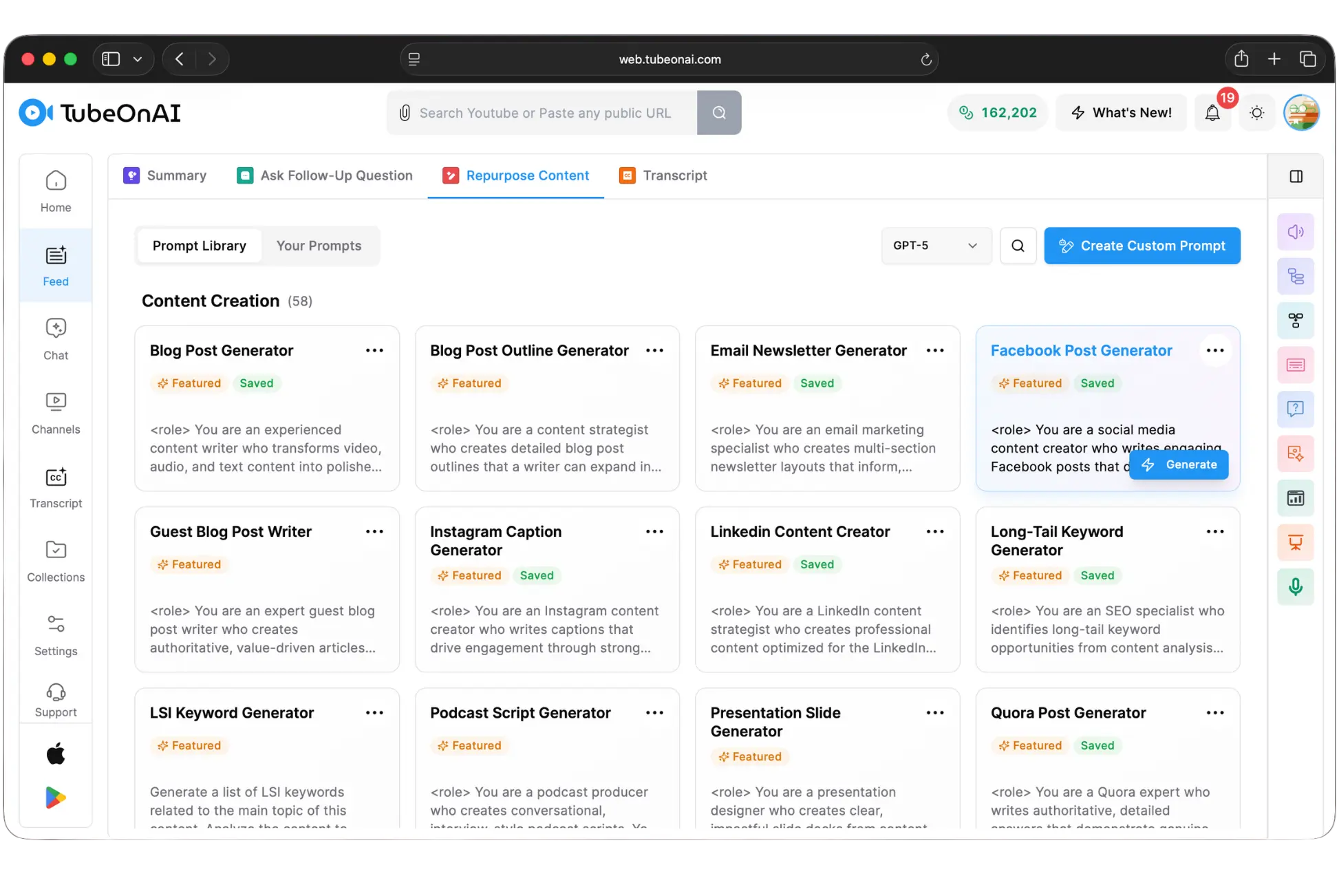Click the AI image sparkle icon

coord(1296,454)
